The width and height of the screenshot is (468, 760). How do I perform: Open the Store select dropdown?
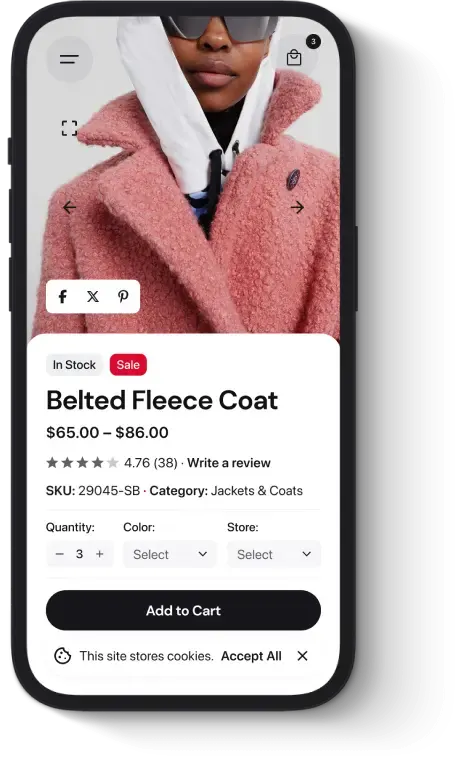[x=274, y=554]
